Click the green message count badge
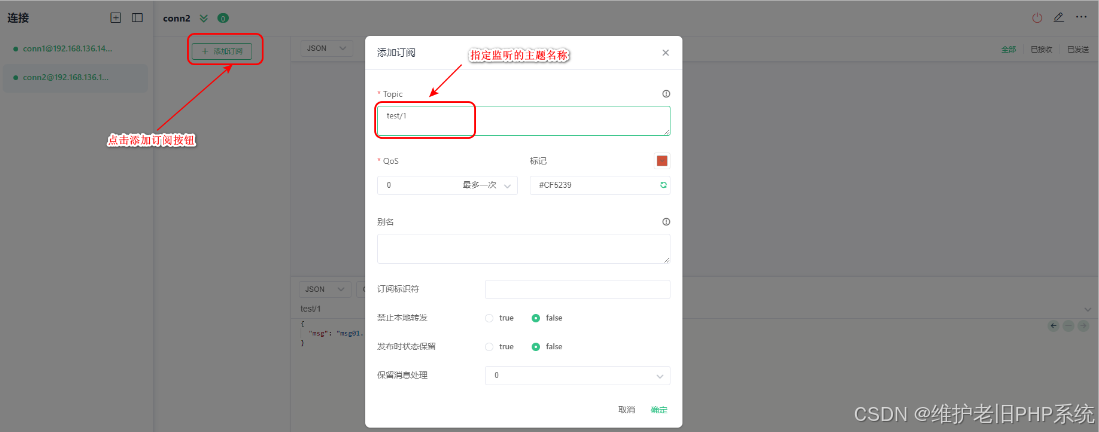This screenshot has width=1099, height=432. [x=223, y=18]
